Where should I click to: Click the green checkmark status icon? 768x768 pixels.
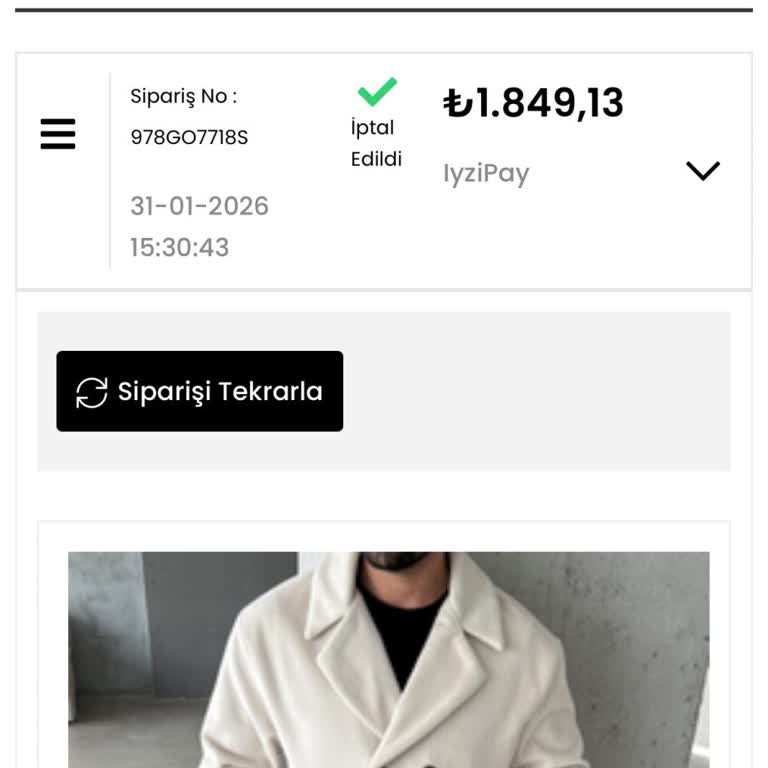pyautogui.click(x=377, y=92)
